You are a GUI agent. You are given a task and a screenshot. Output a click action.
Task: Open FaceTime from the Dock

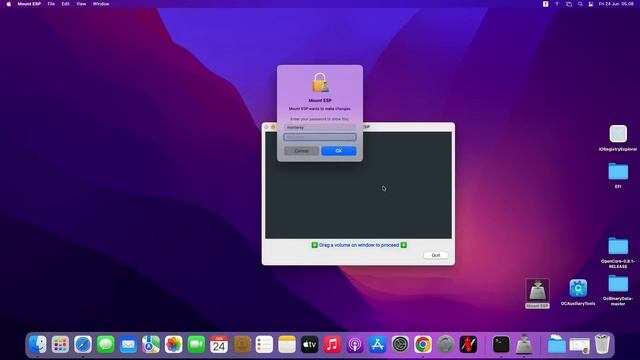196,344
